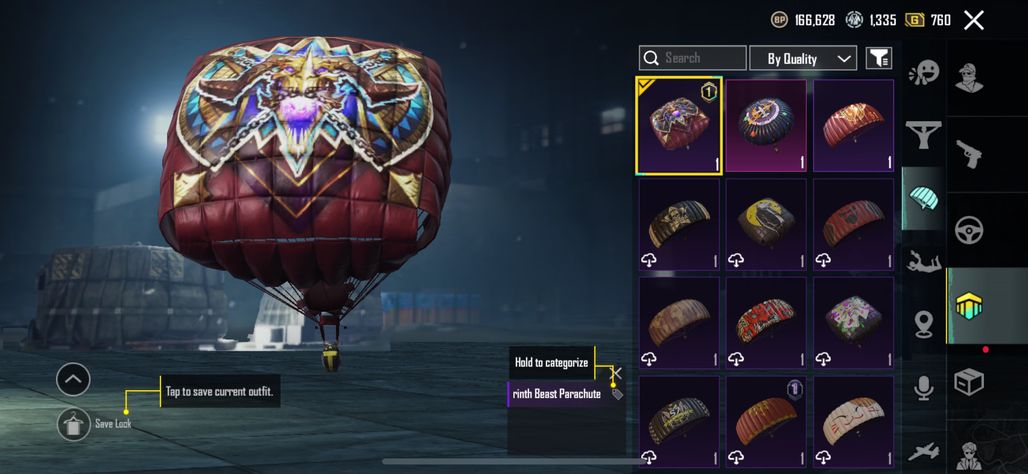
Task: Select the parachute category icon
Action: click(923, 197)
